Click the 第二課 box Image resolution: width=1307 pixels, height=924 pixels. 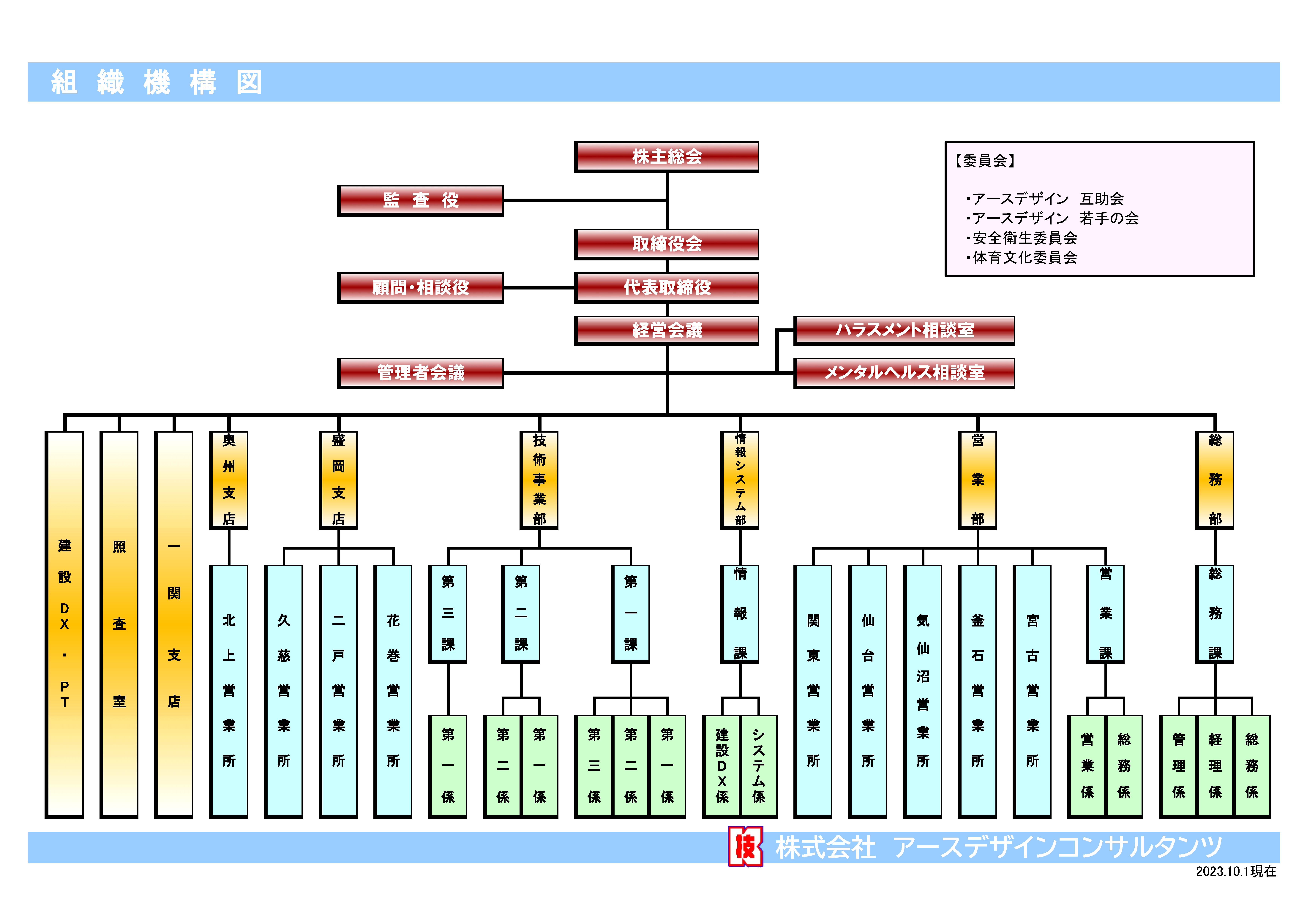click(x=521, y=614)
